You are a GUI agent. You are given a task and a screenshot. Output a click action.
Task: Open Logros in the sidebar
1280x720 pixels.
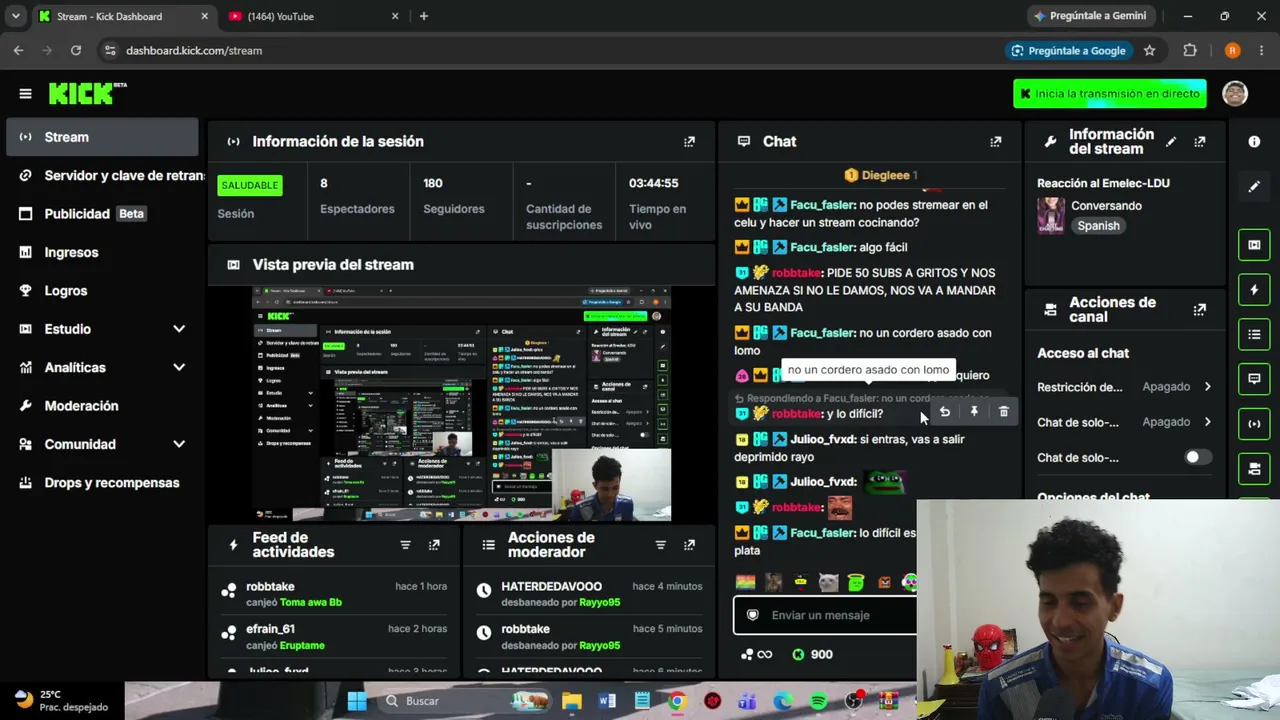pyautogui.click(x=102, y=291)
